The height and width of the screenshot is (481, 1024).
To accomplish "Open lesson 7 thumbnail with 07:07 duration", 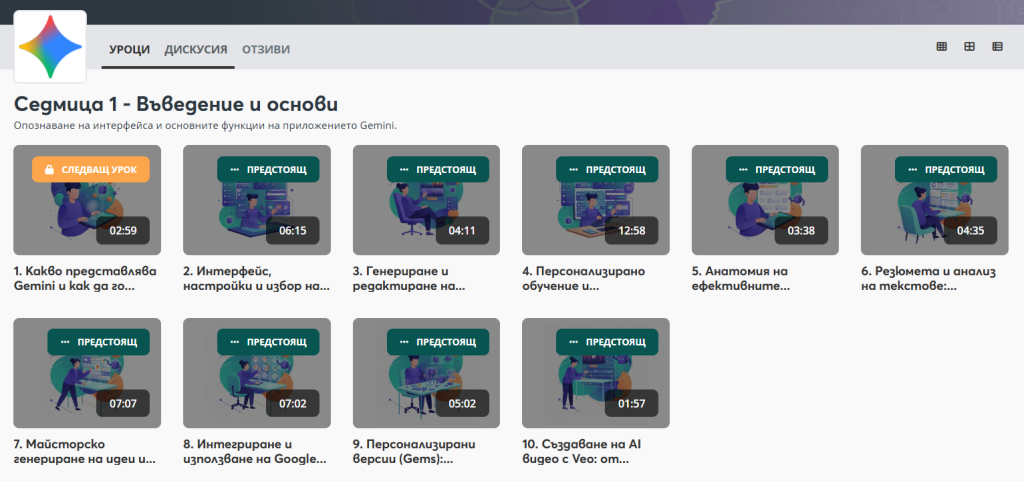I will 87,373.
